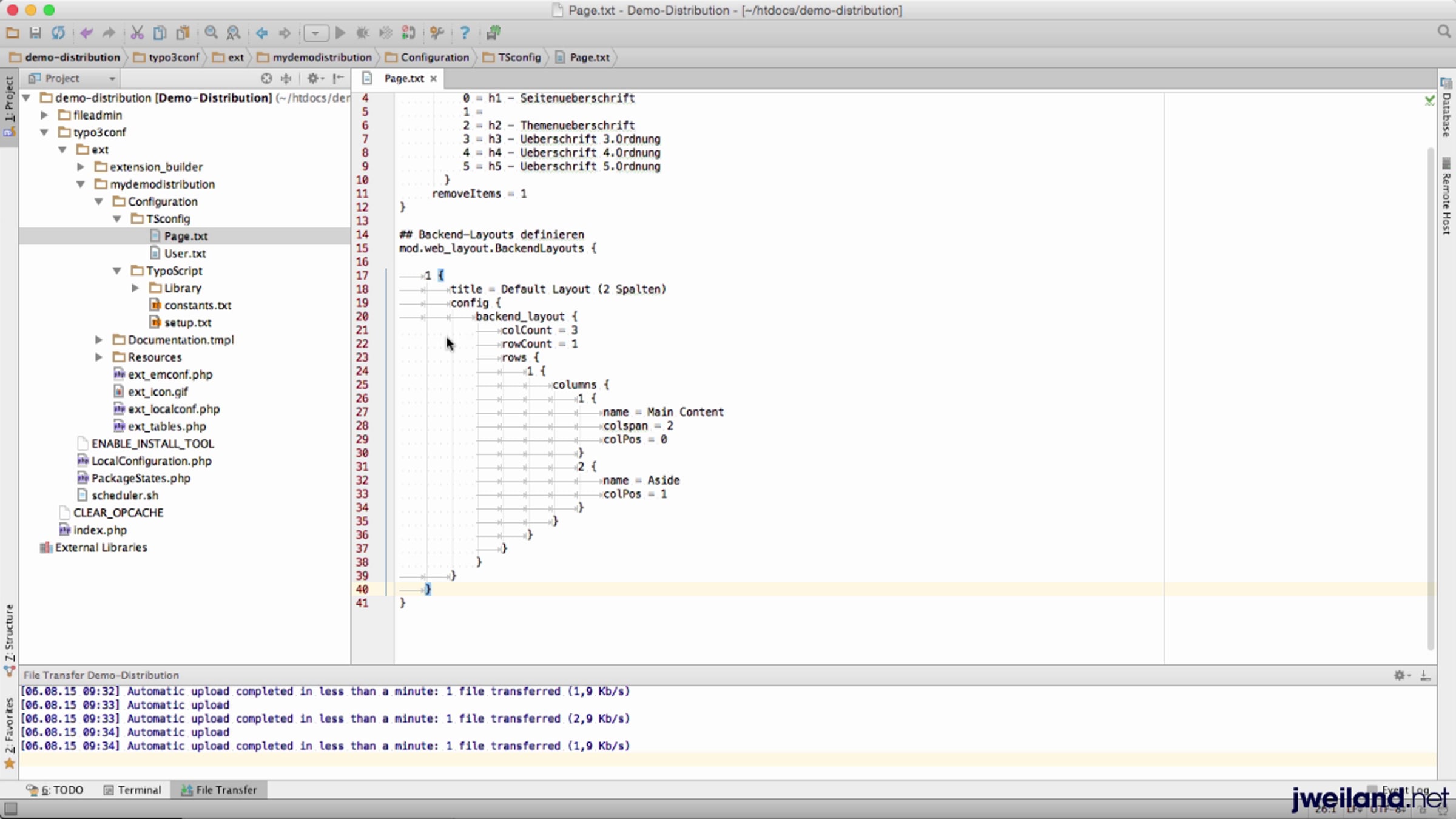Hide the File Transfer panel
1456x819 pixels.
point(1425,675)
